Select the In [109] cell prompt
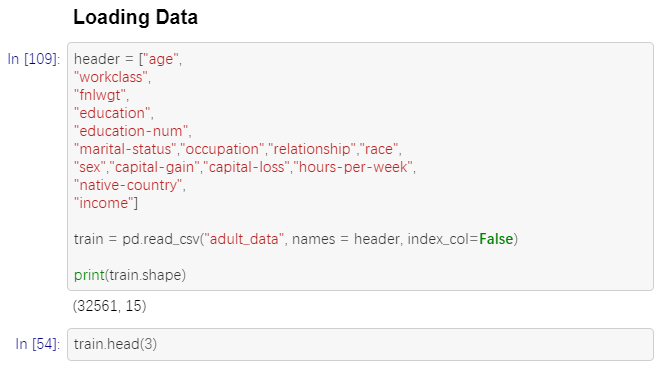668x366 pixels. (34, 59)
